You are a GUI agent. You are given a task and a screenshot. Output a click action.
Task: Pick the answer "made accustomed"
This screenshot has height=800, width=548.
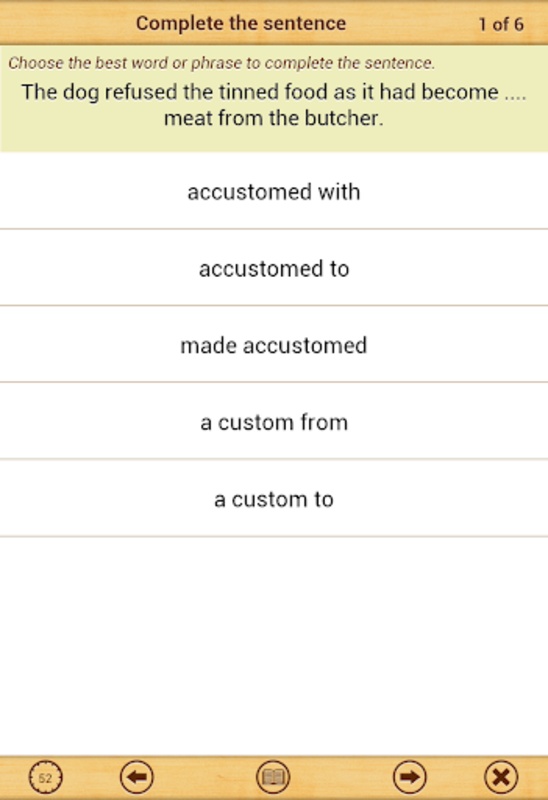tap(274, 345)
